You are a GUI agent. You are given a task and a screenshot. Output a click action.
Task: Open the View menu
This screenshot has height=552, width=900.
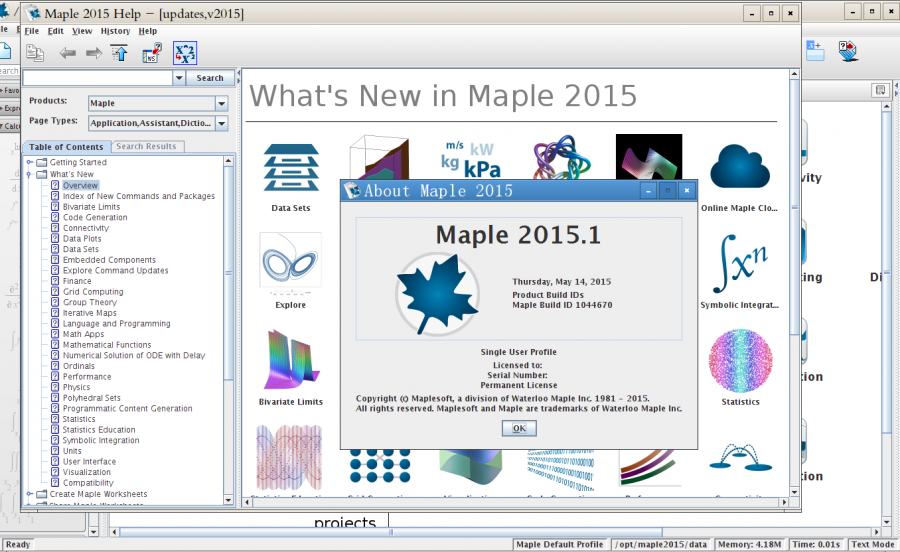point(82,31)
